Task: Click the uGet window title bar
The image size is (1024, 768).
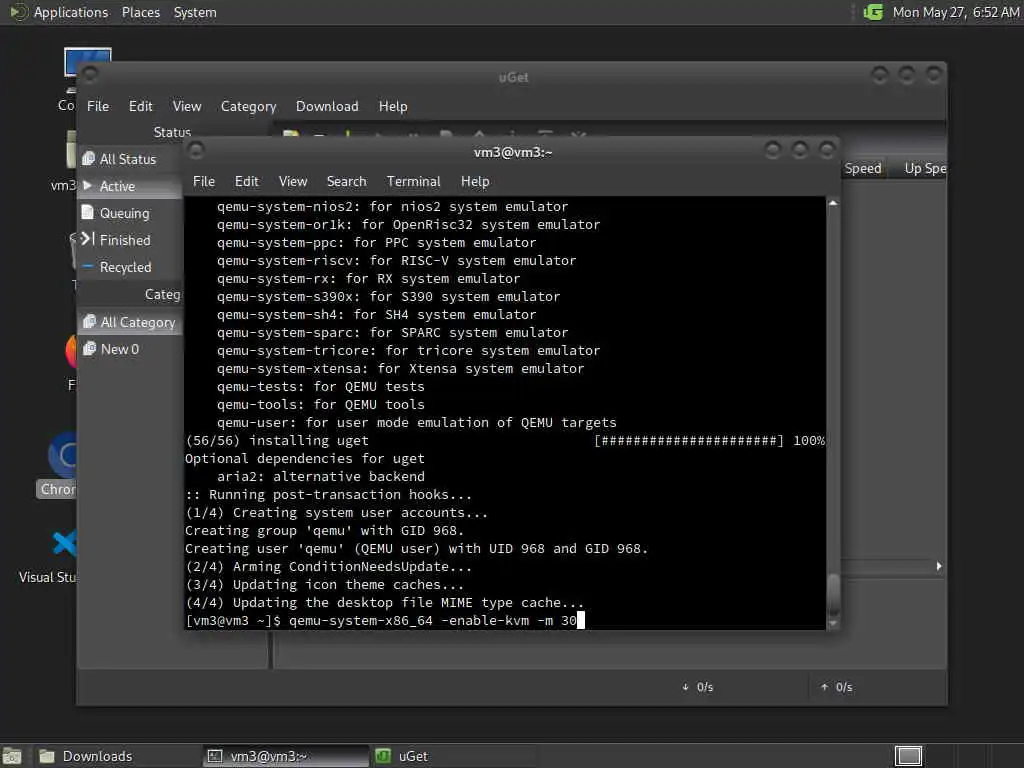Action: click(513, 77)
